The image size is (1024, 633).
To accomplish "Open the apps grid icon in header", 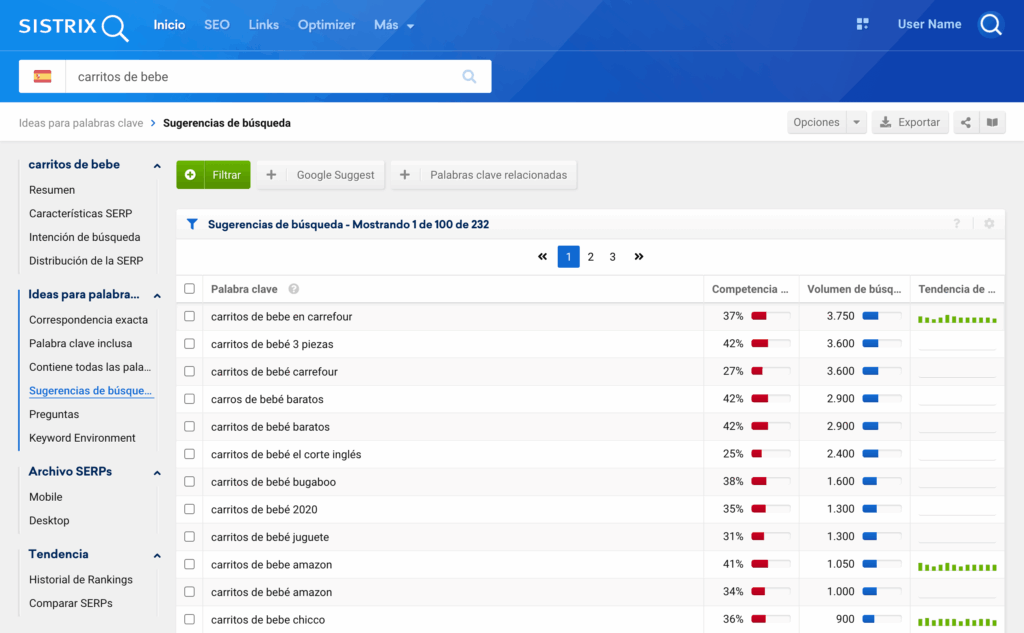I will (x=862, y=24).
